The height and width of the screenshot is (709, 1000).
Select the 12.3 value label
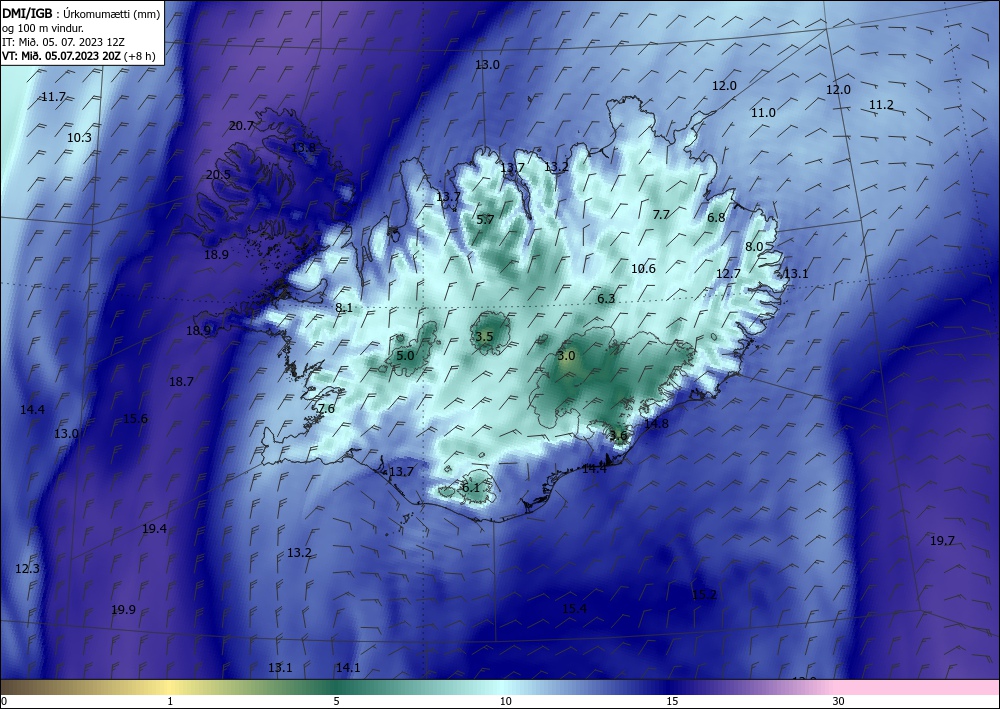point(27,569)
